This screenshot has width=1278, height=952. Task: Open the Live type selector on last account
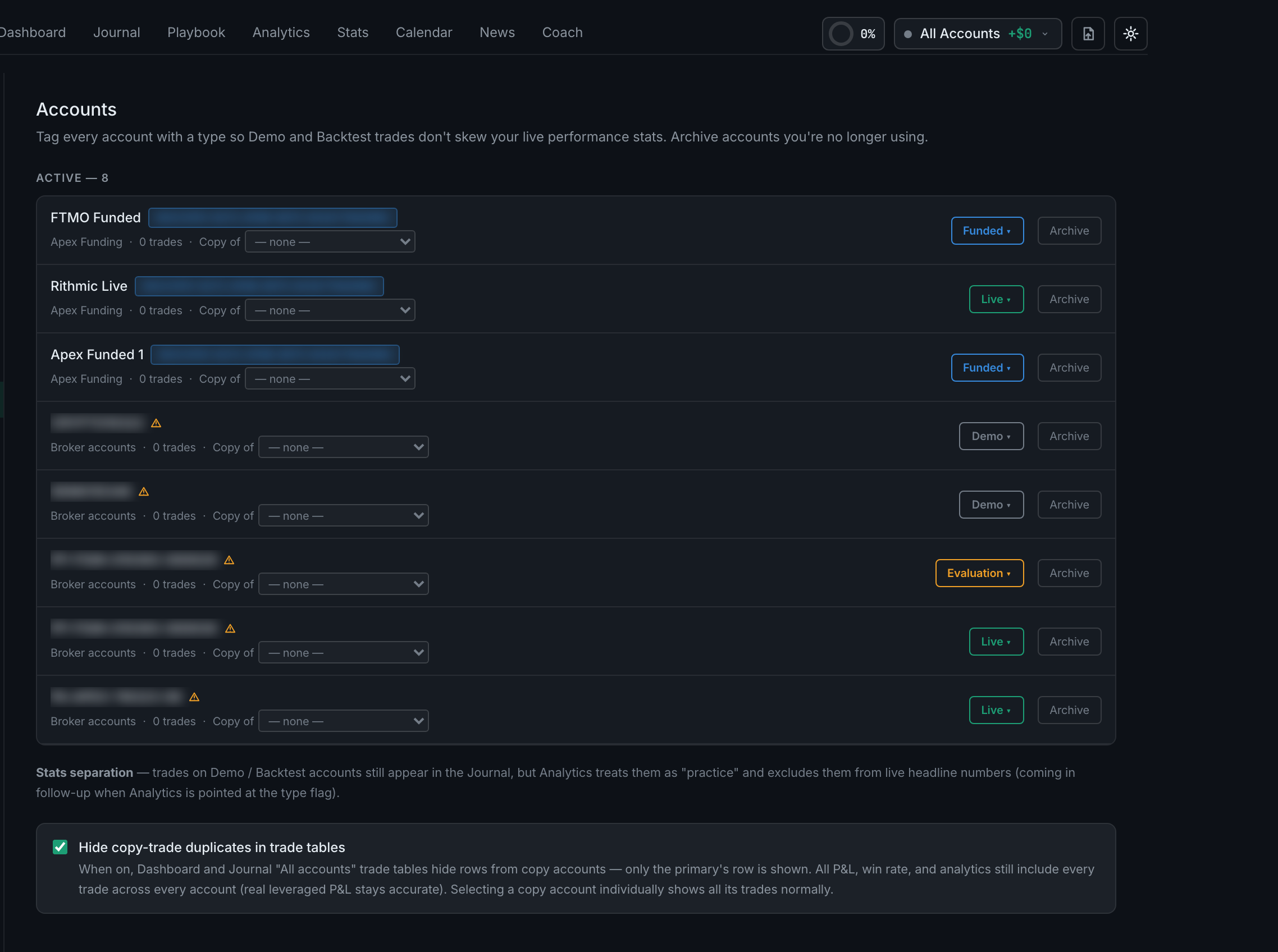(996, 711)
